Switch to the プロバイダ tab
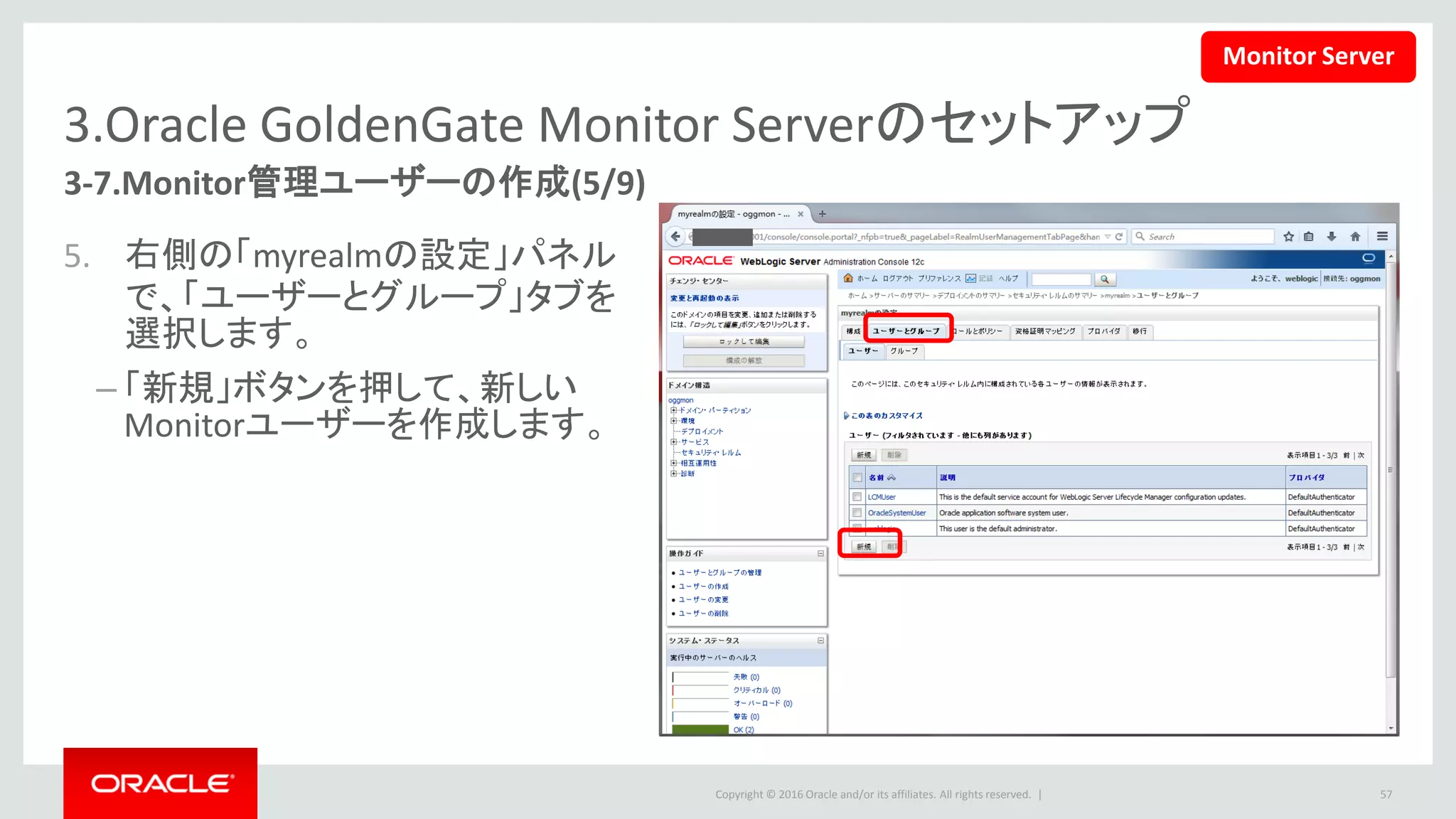Image resolution: width=1456 pixels, height=819 pixels. (x=1104, y=331)
